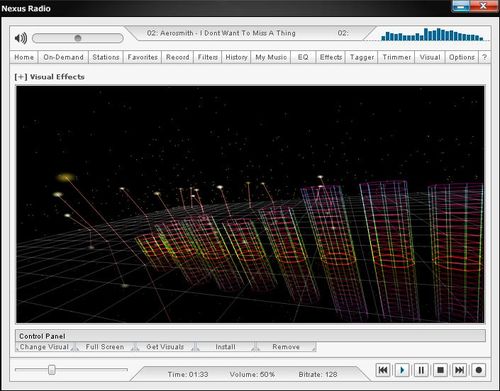This screenshot has width=500, height=391.
Task: Switch to the Stations tab
Action: (x=106, y=57)
